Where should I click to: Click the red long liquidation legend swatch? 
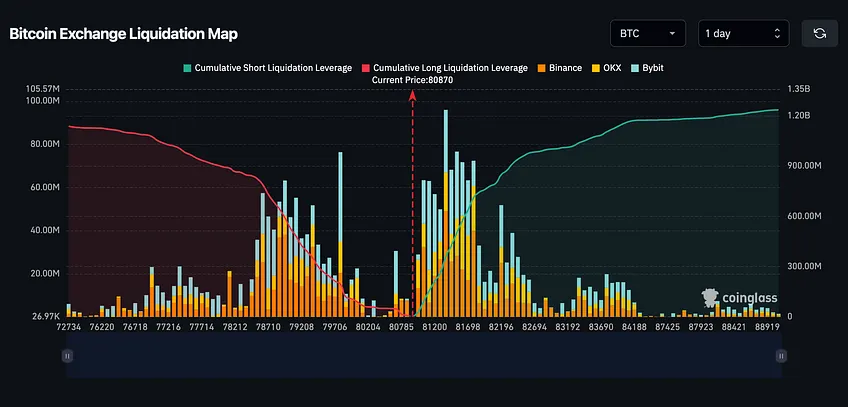click(366, 68)
